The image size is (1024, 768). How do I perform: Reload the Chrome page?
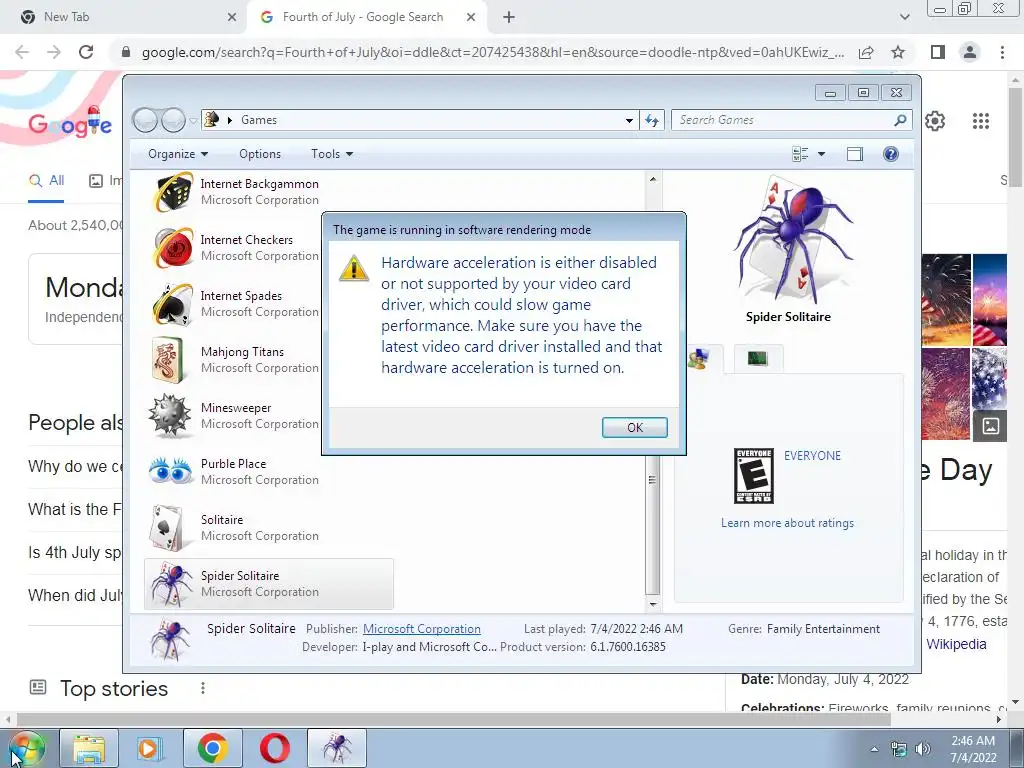click(86, 52)
